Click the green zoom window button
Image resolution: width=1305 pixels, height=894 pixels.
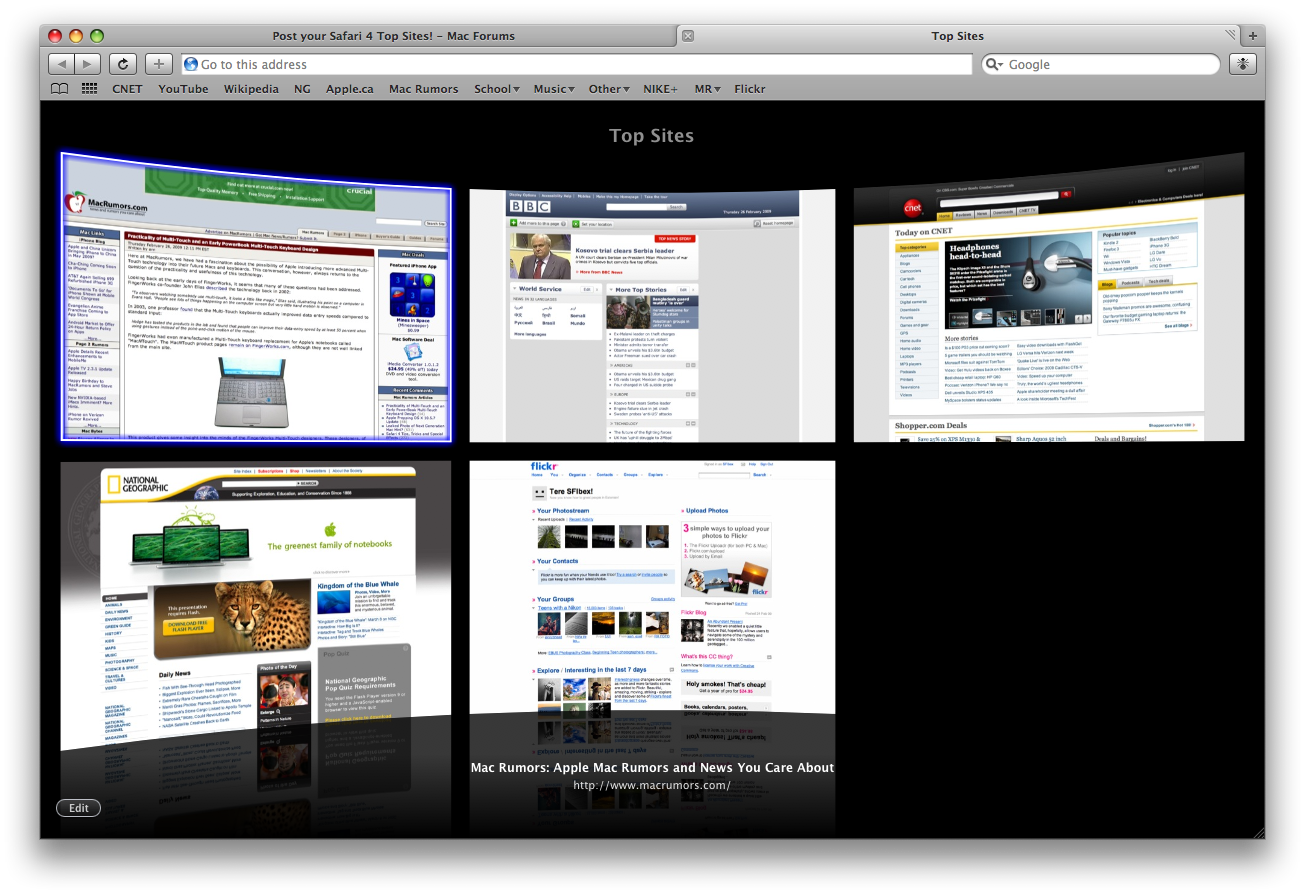97,36
